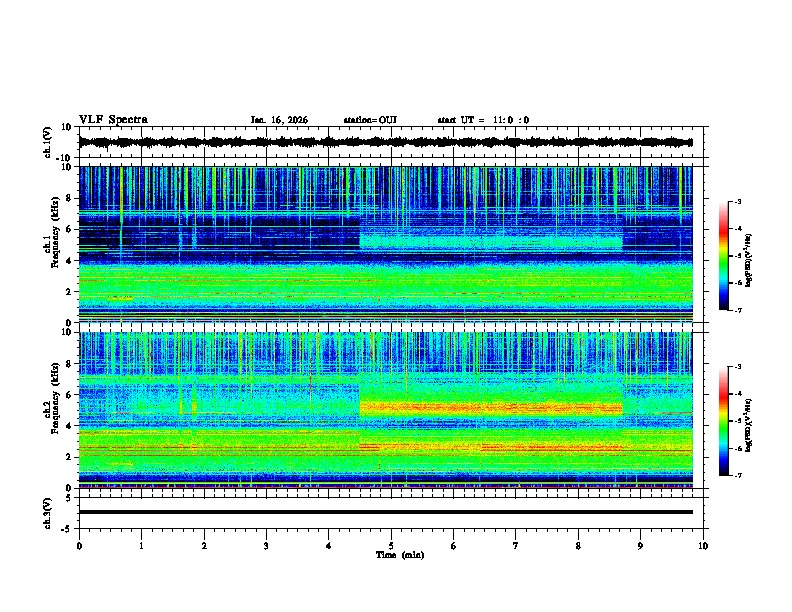Click the time axis tick label "3"
This screenshot has width=792, height=612.
click(266, 546)
